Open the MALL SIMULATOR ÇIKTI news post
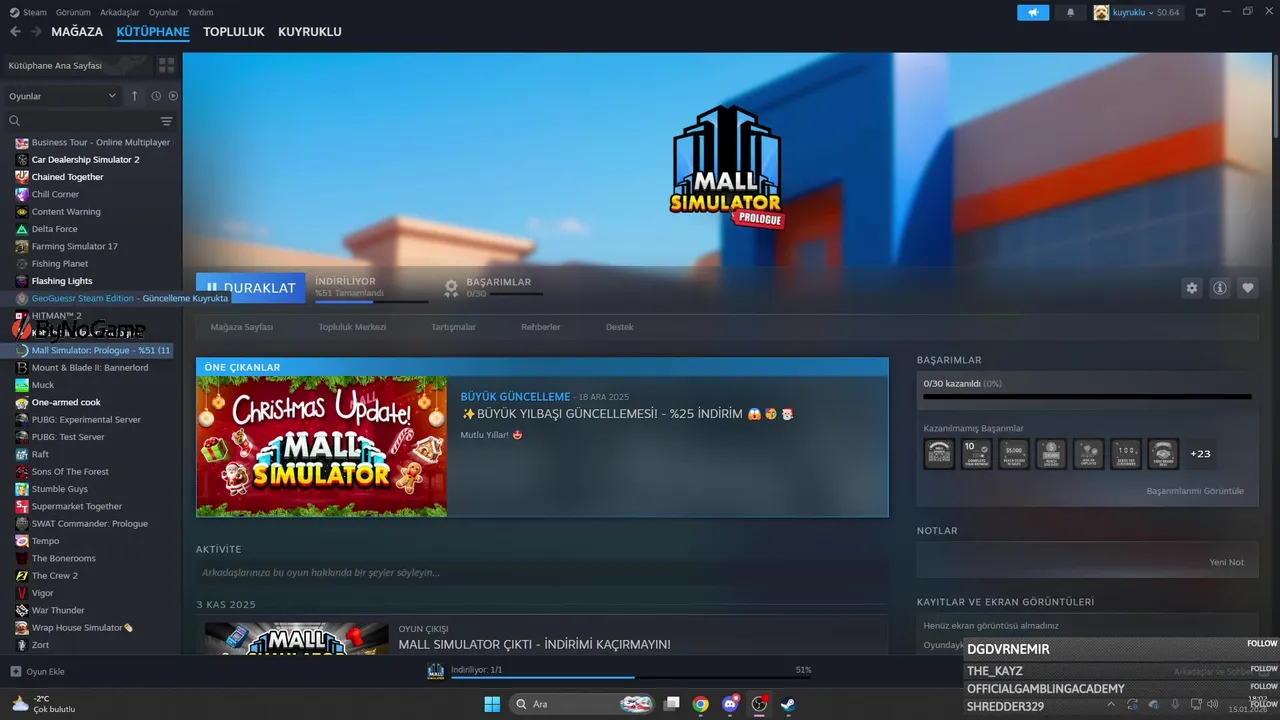1280x720 pixels. click(534, 645)
